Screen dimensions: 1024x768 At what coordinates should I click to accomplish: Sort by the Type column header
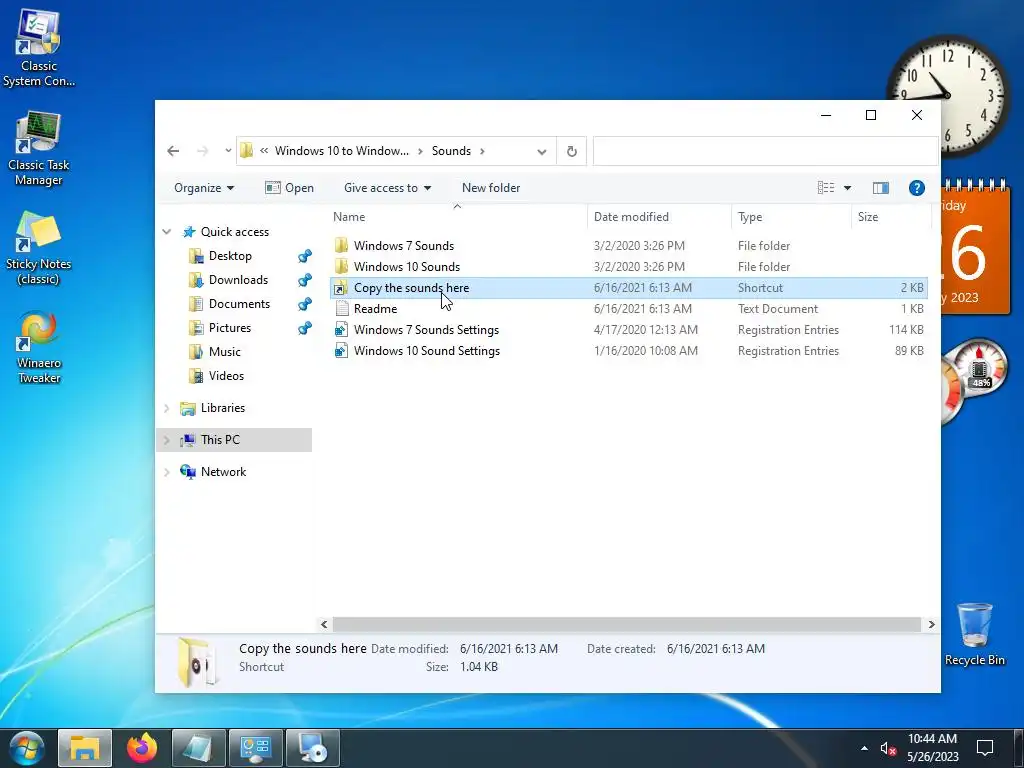792,217
